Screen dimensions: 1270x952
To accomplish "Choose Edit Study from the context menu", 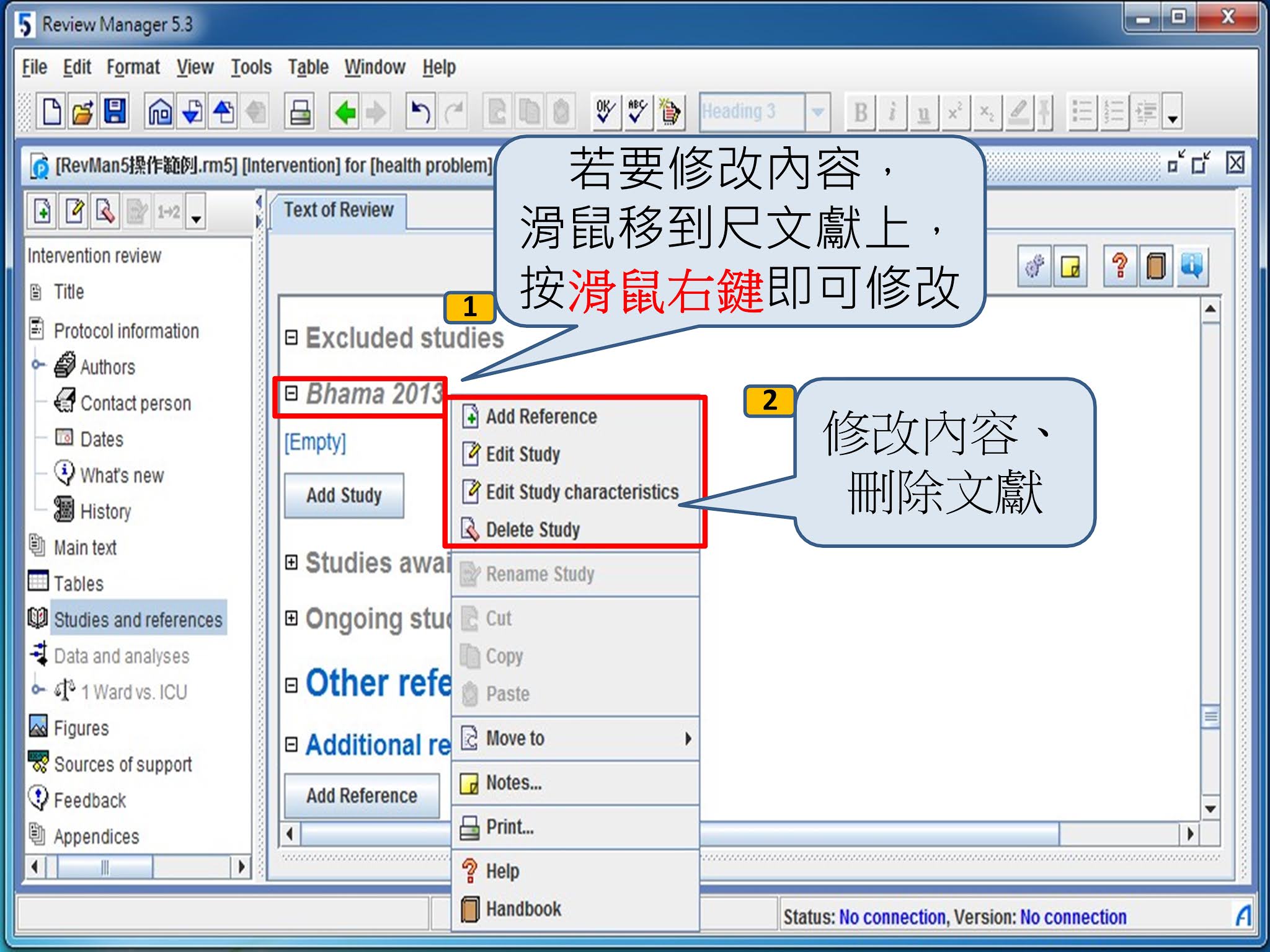I will (x=523, y=454).
